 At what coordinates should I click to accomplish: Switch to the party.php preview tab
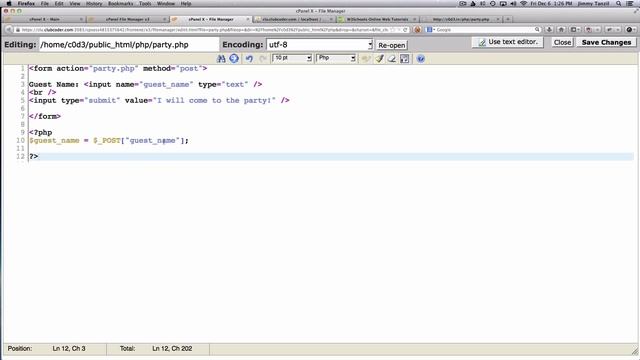tap(461, 19)
